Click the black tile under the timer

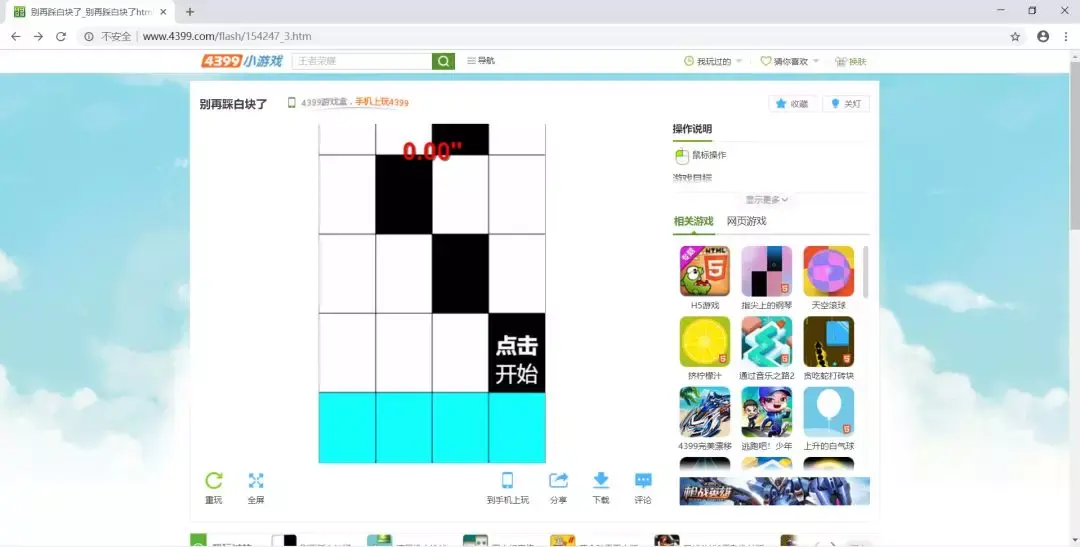coord(404,195)
